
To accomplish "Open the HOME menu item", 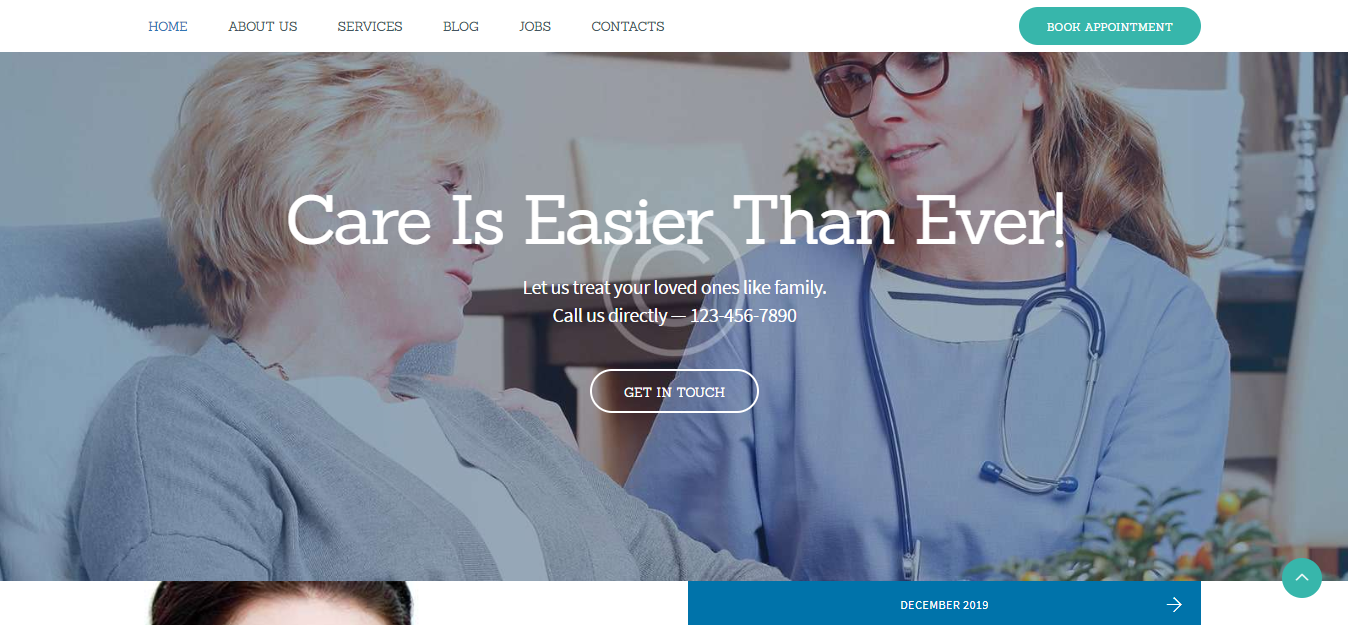I will coord(168,26).
